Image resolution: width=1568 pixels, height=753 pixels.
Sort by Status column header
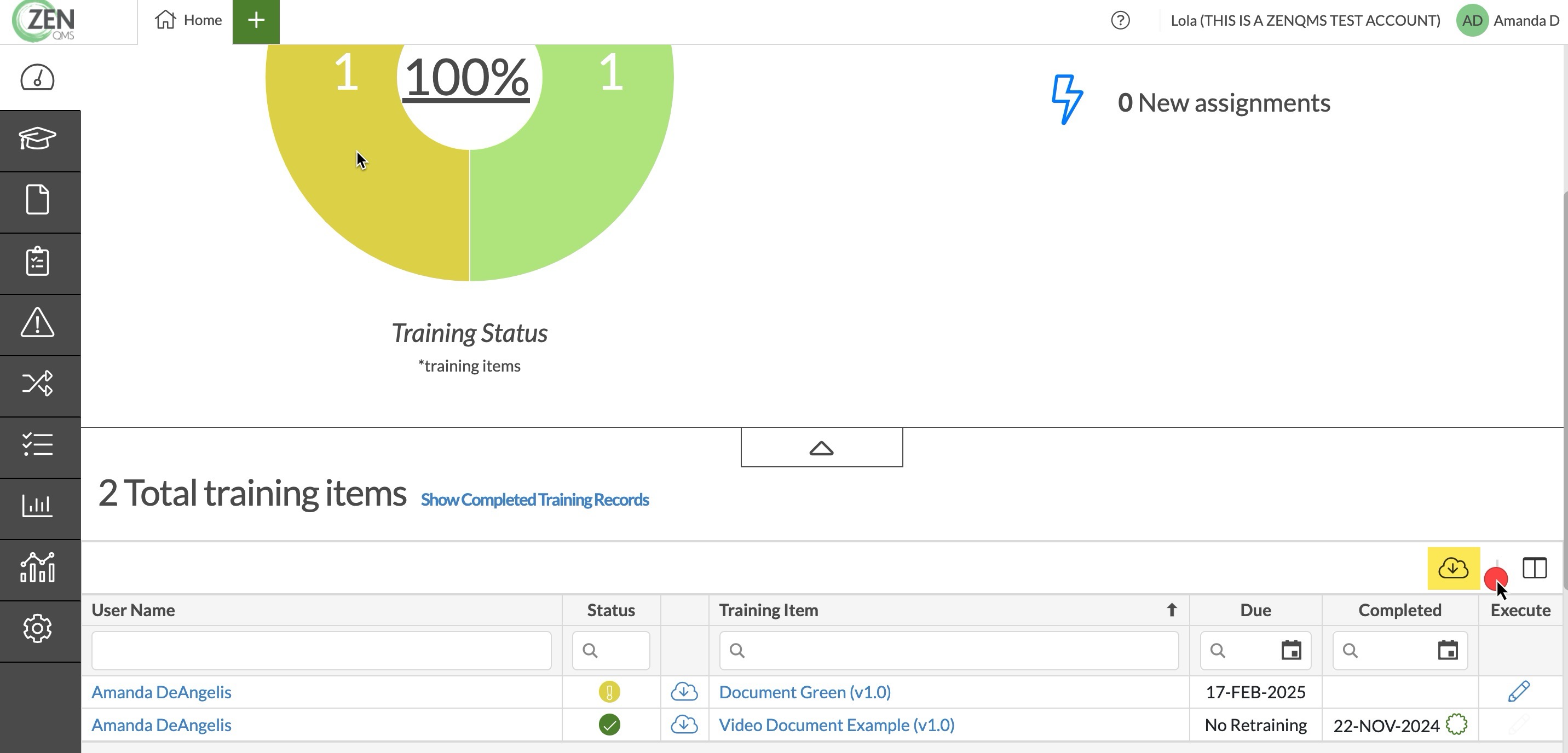coord(610,610)
